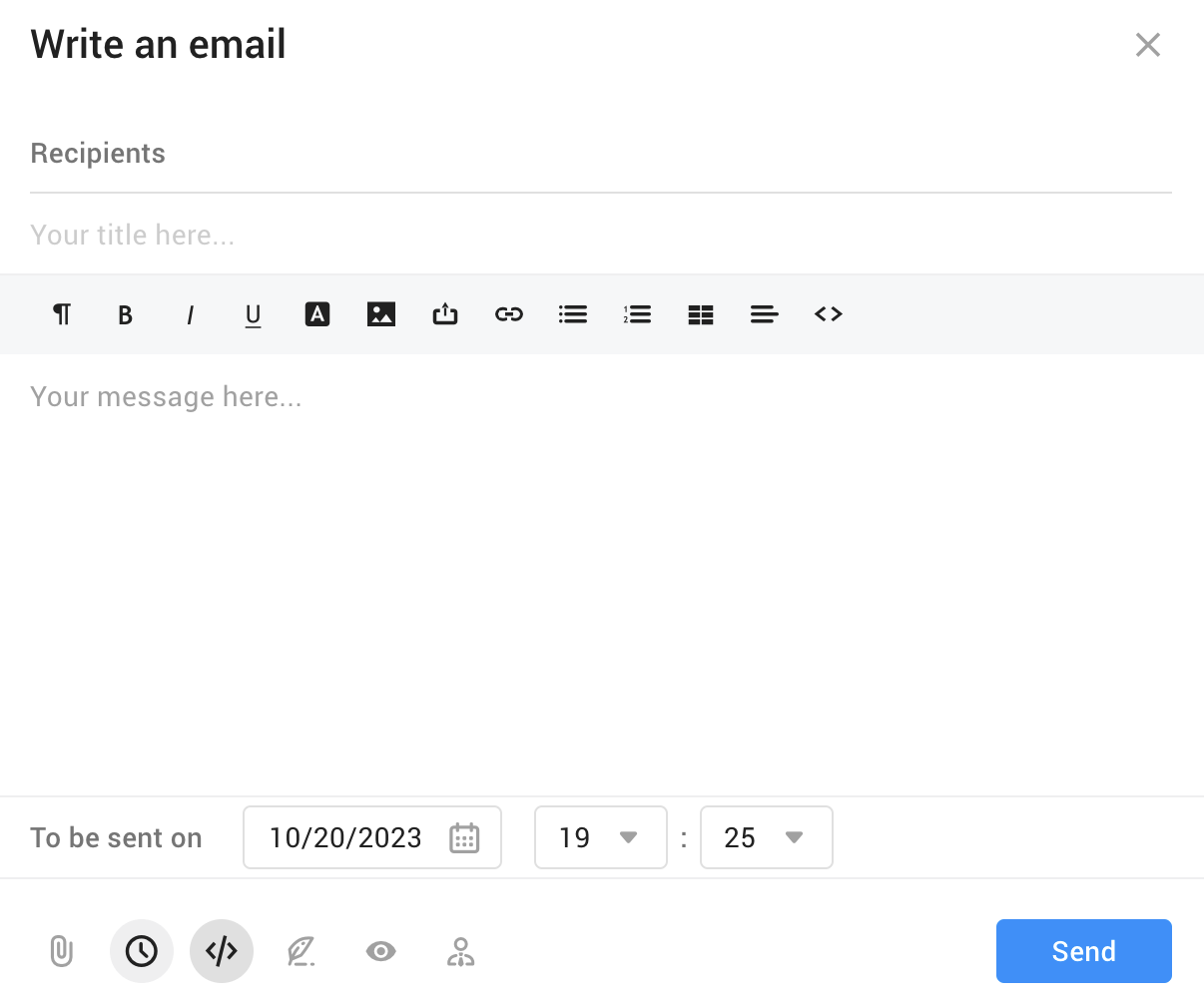Expand the hour dropdown showing 19

[601, 837]
